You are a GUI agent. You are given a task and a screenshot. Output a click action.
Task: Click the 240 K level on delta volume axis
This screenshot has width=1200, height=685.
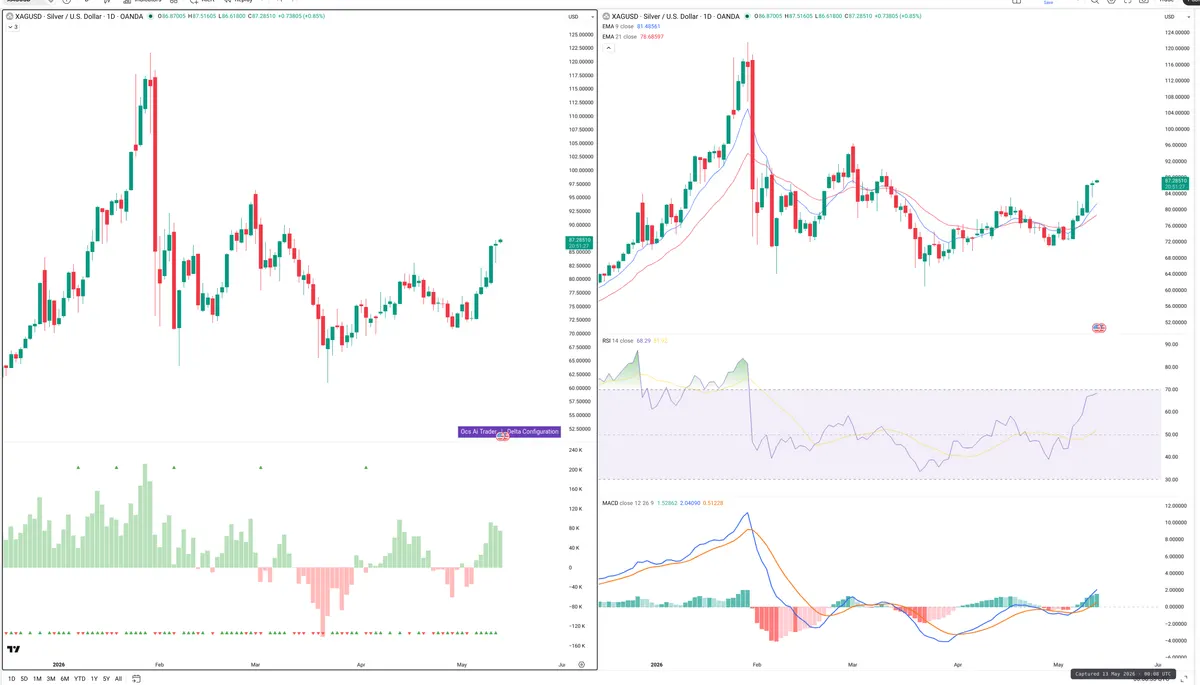[x=574, y=450]
